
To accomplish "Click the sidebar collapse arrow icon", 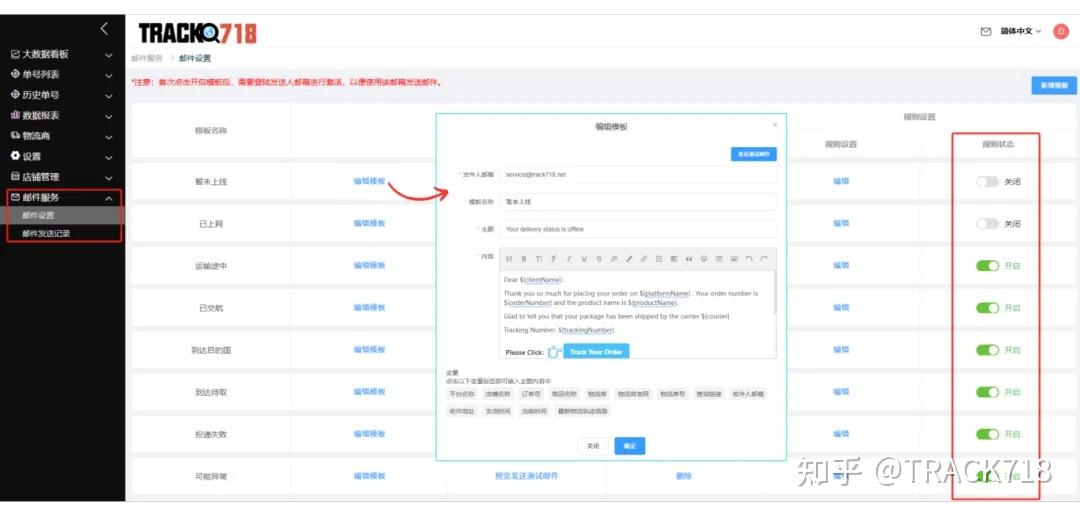I will pyautogui.click(x=105, y=29).
